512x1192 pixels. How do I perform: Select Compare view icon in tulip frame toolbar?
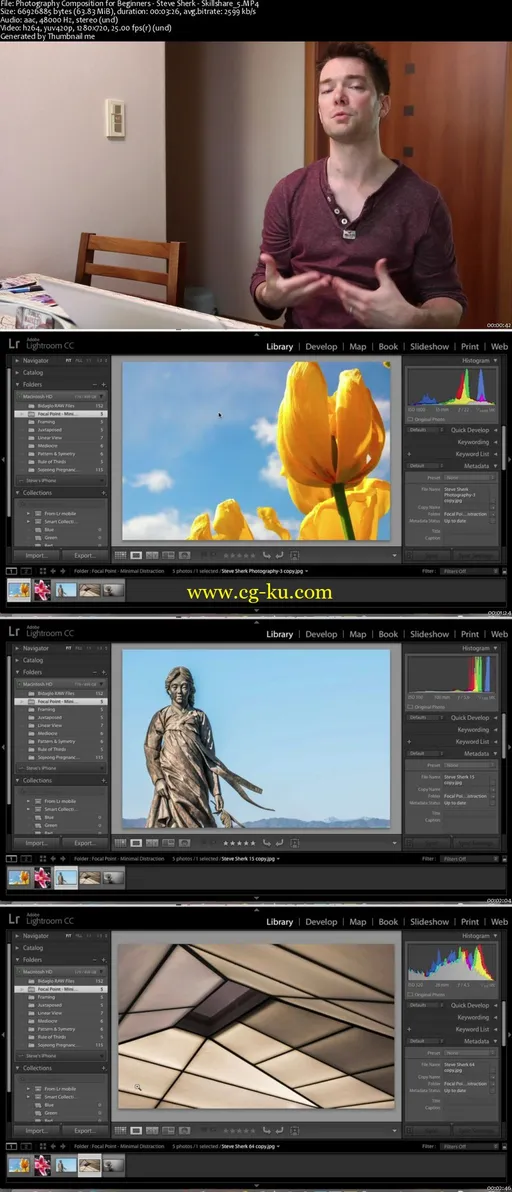click(x=152, y=556)
